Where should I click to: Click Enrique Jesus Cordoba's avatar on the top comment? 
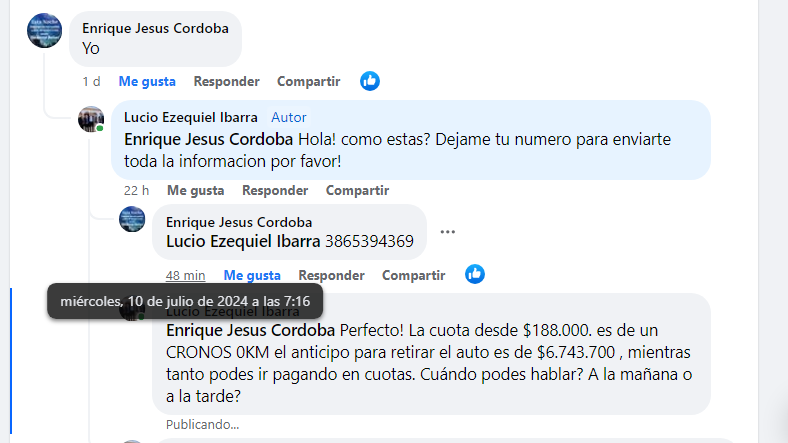[x=44, y=32]
